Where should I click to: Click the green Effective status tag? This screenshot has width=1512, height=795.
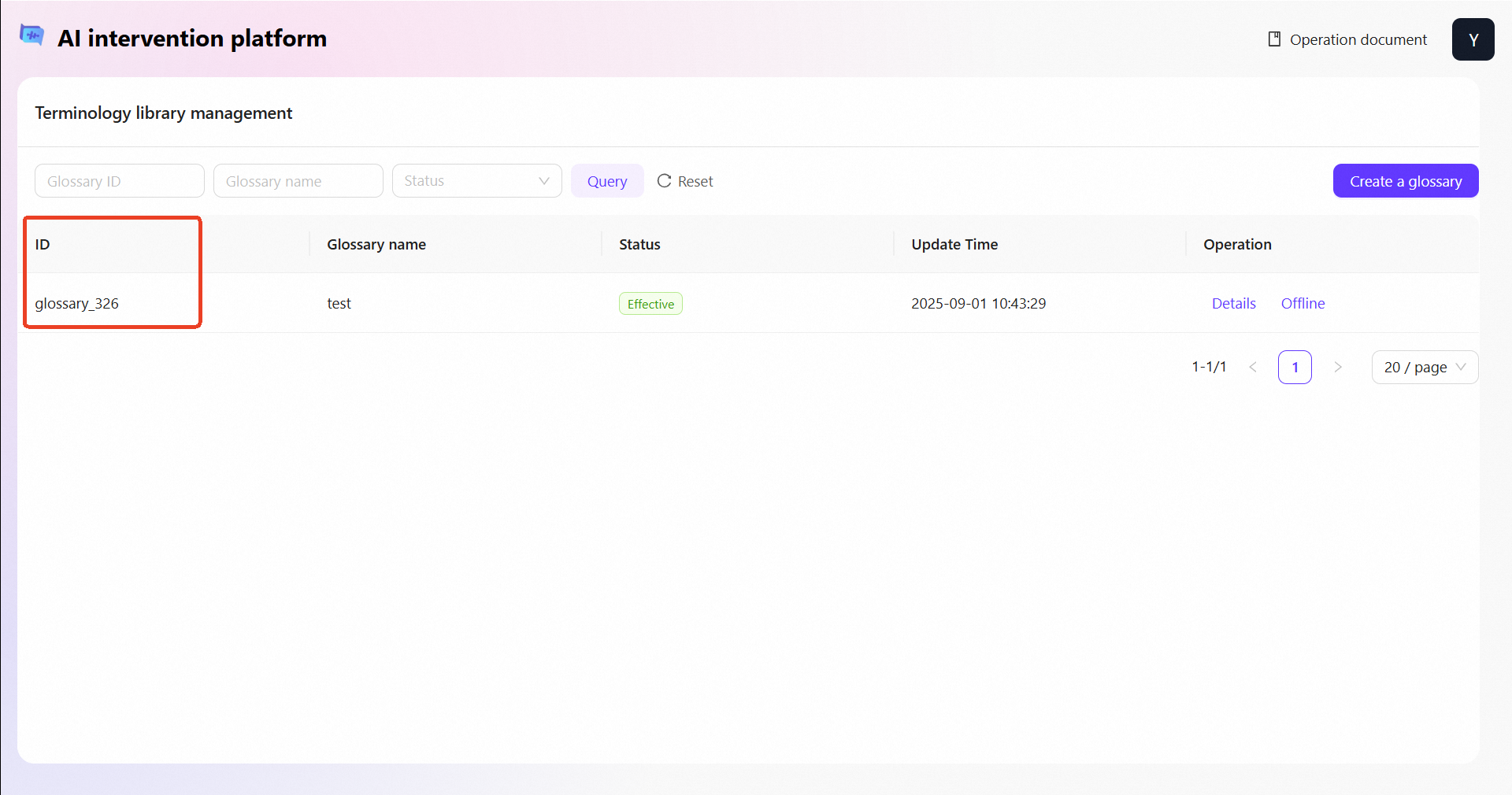pyautogui.click(x=650, y=304)
